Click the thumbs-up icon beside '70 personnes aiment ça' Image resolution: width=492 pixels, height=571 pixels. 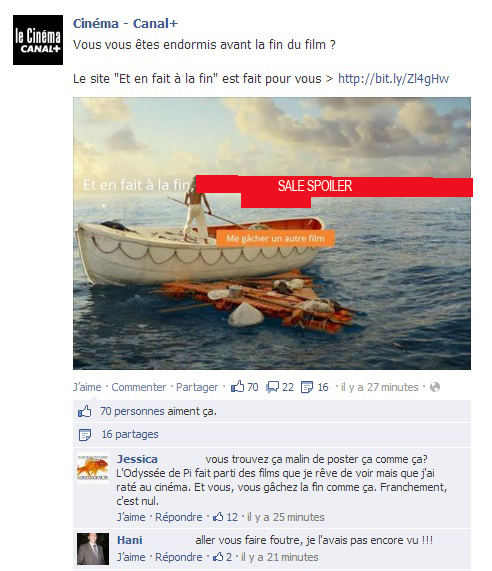84,411
